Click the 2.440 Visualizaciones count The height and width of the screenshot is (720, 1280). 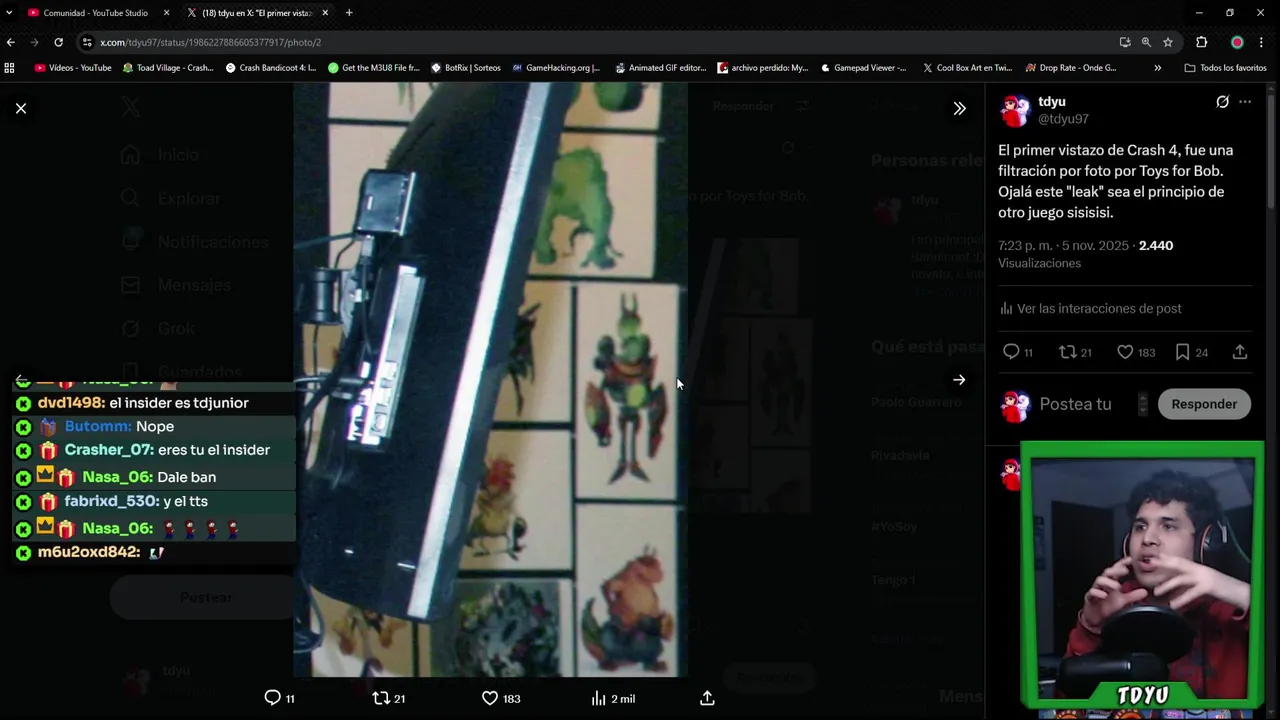(1085, 254)
